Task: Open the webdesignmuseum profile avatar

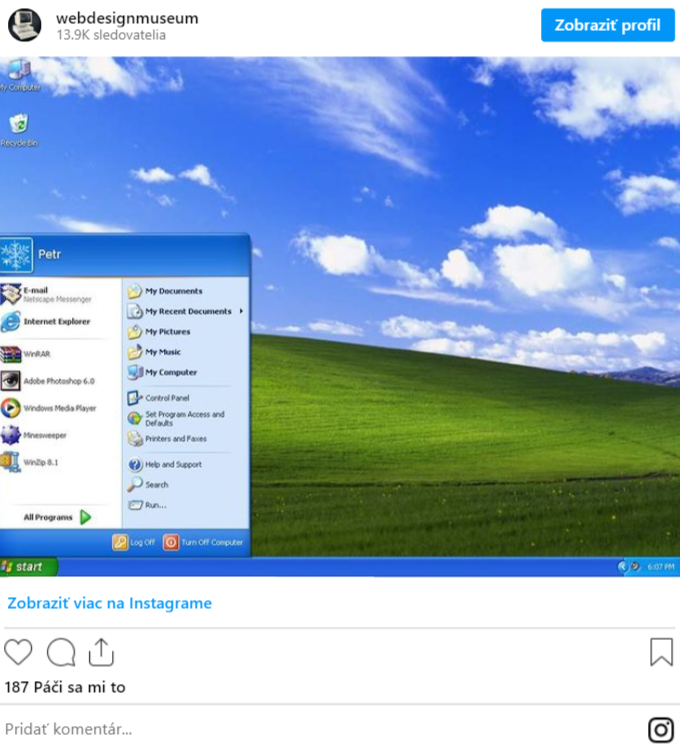Action: (x=24, y=25)
